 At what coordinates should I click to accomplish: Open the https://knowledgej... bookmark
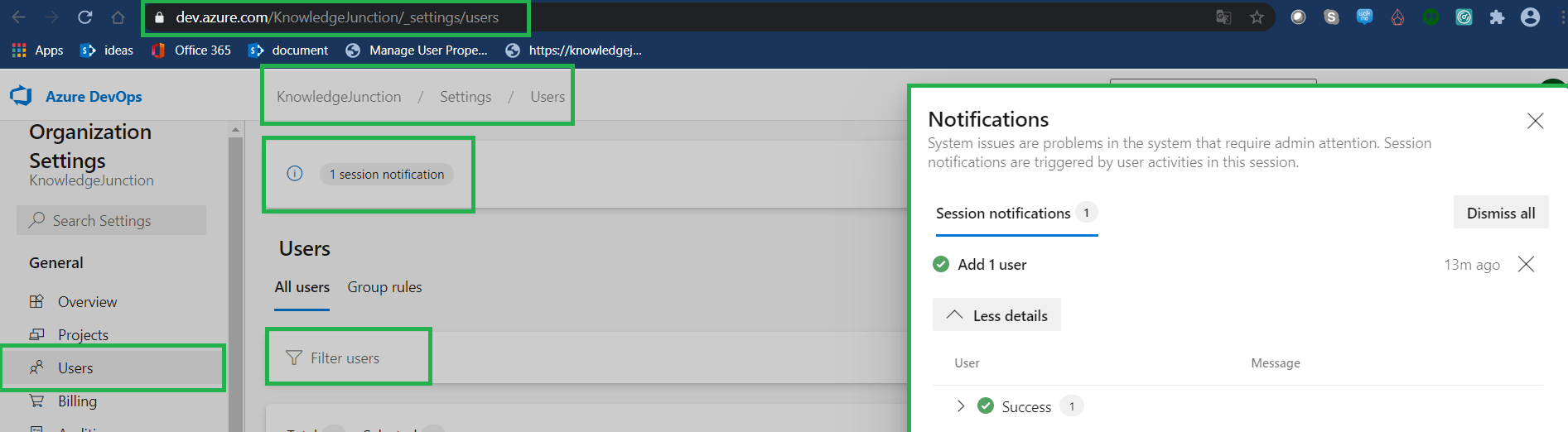pos(574,50)
